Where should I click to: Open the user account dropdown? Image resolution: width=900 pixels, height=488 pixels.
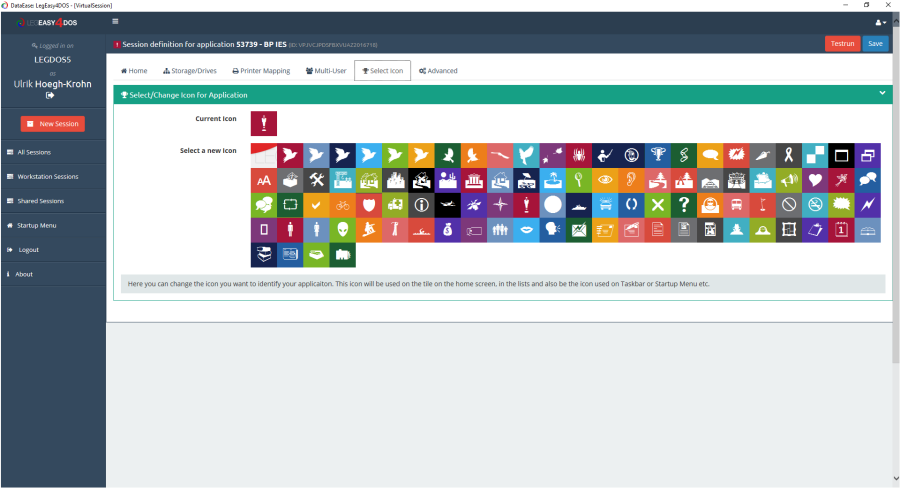880,21
